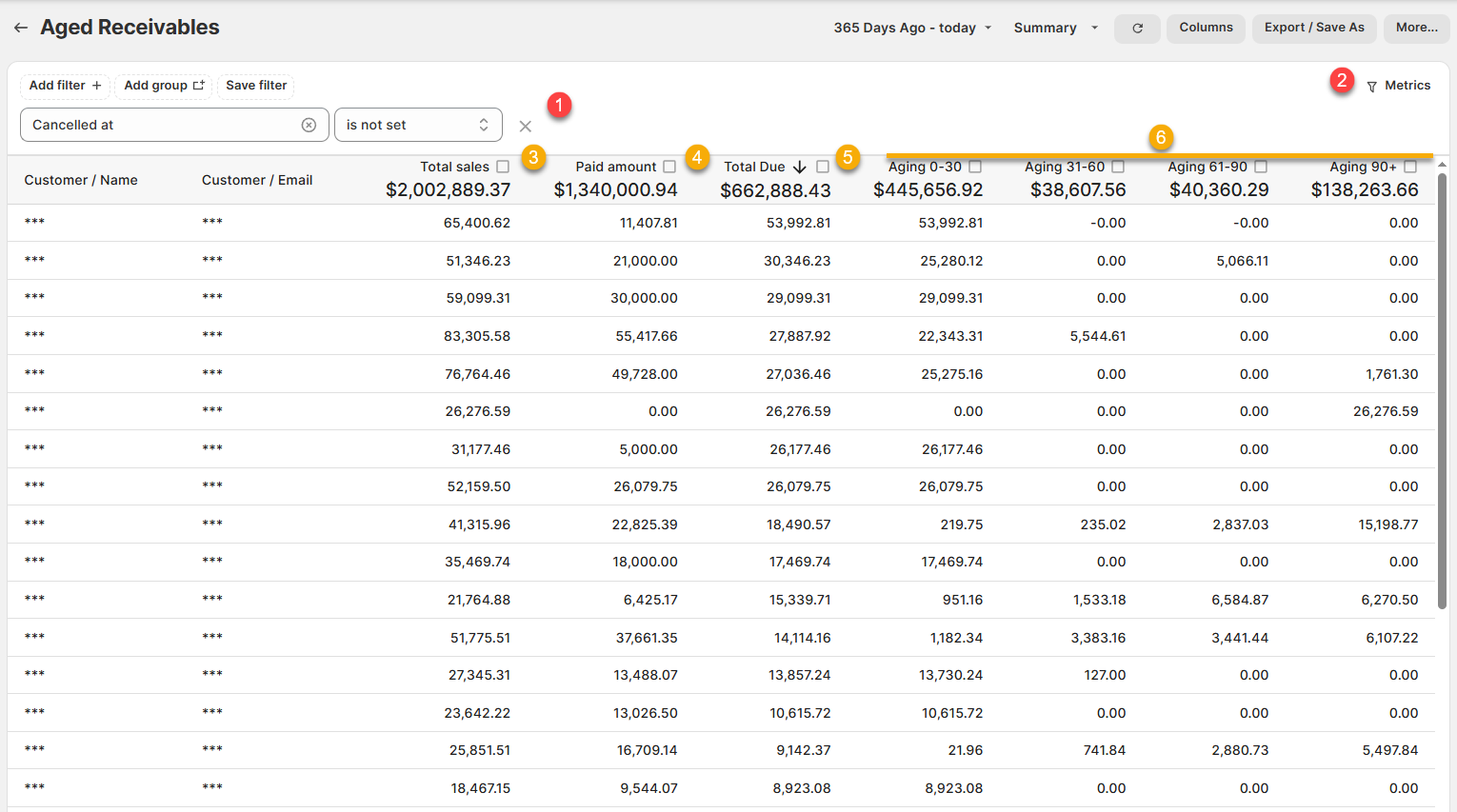Click the Total sales column header
1457x812 pixels.
click(454, 167)
